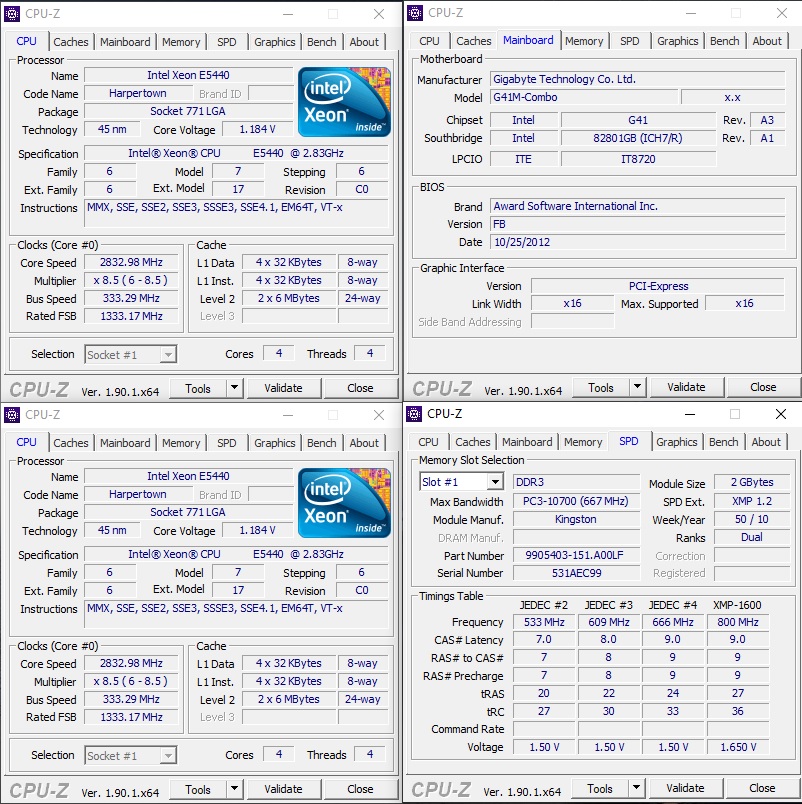This screenshot has height=804, width=802.
Task: Open the Tools dropdown arrow in the upper-left CPU window
Action: [x=234, y=388]
